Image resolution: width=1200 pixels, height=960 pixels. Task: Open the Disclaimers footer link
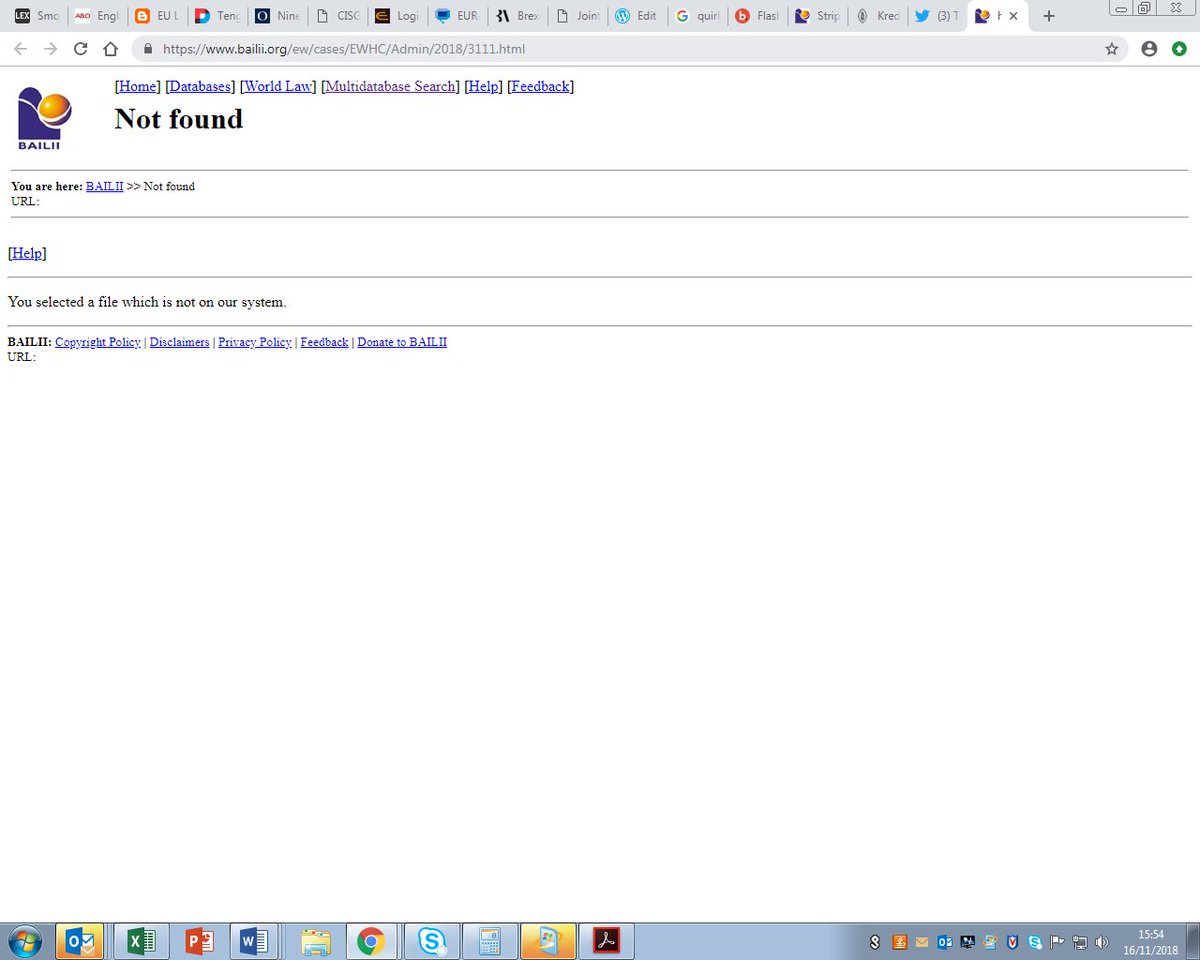pos(180,342)
